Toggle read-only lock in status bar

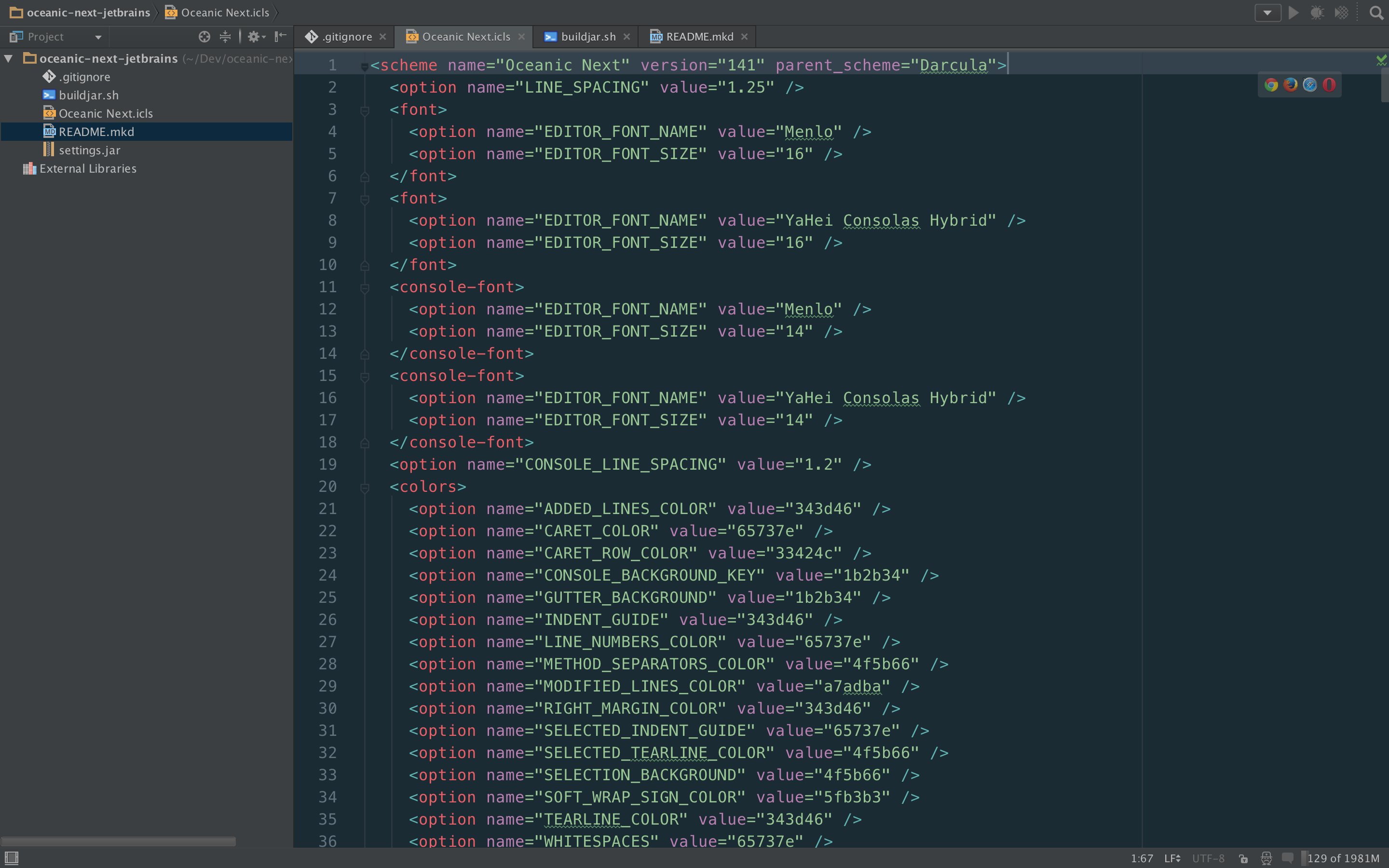[x=1243, y=858]
